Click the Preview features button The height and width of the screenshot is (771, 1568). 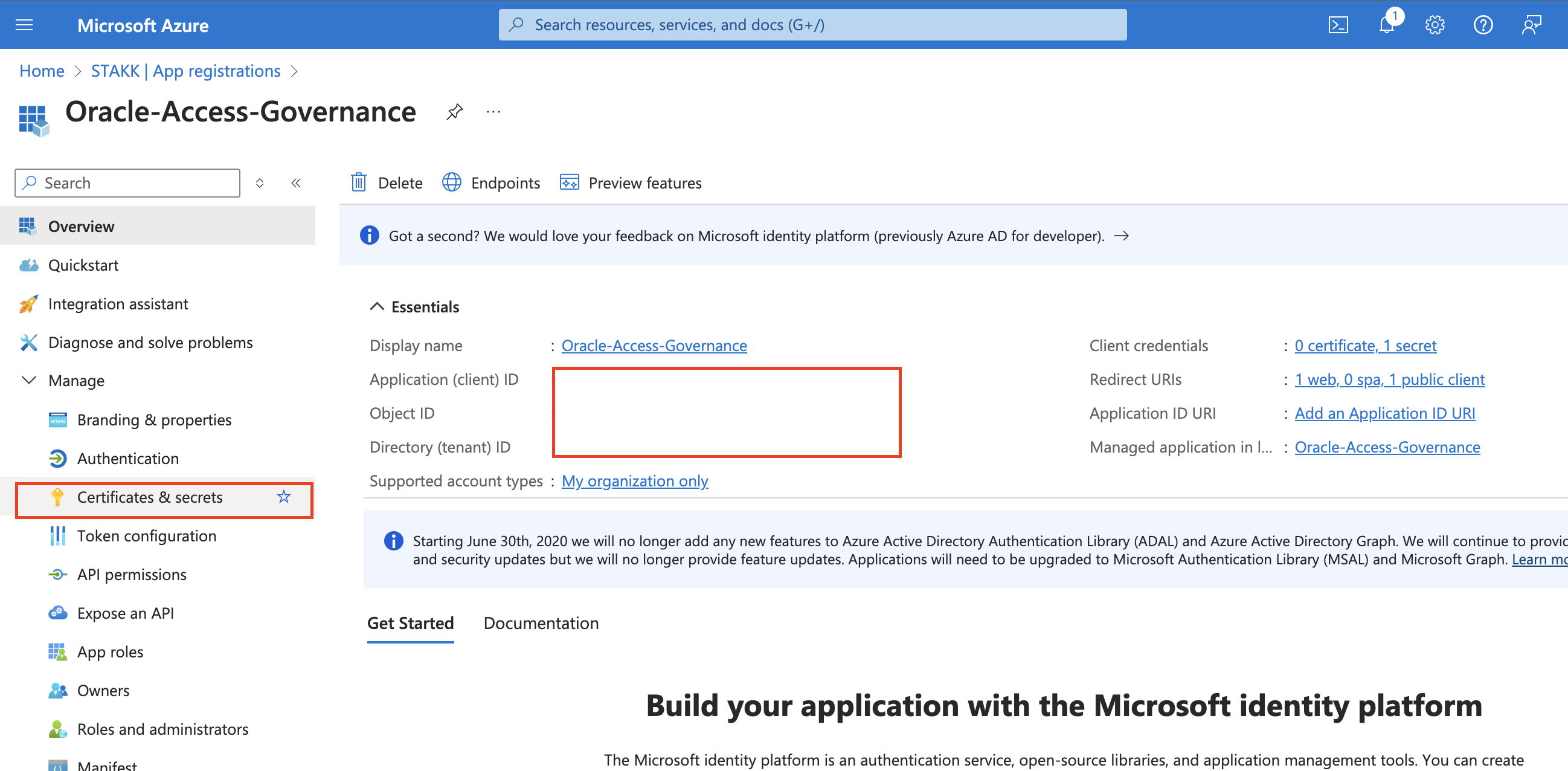pos(631,182)
